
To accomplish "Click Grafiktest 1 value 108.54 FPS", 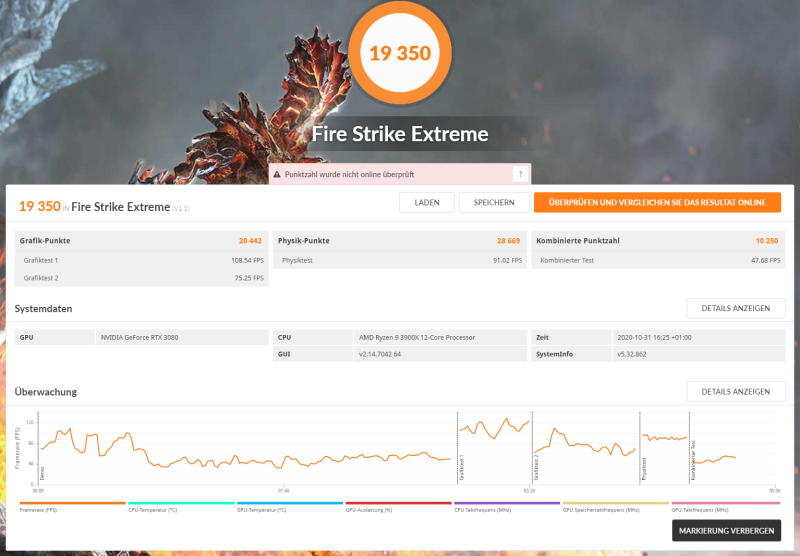I will tap(247, 260).
